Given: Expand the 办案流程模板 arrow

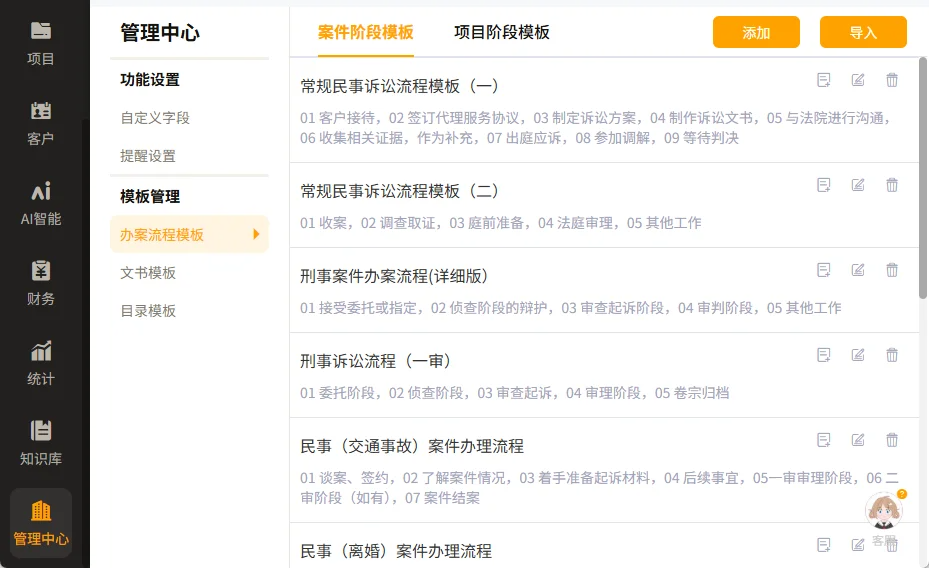Looking at the screenshot, I should pos(256,234).
